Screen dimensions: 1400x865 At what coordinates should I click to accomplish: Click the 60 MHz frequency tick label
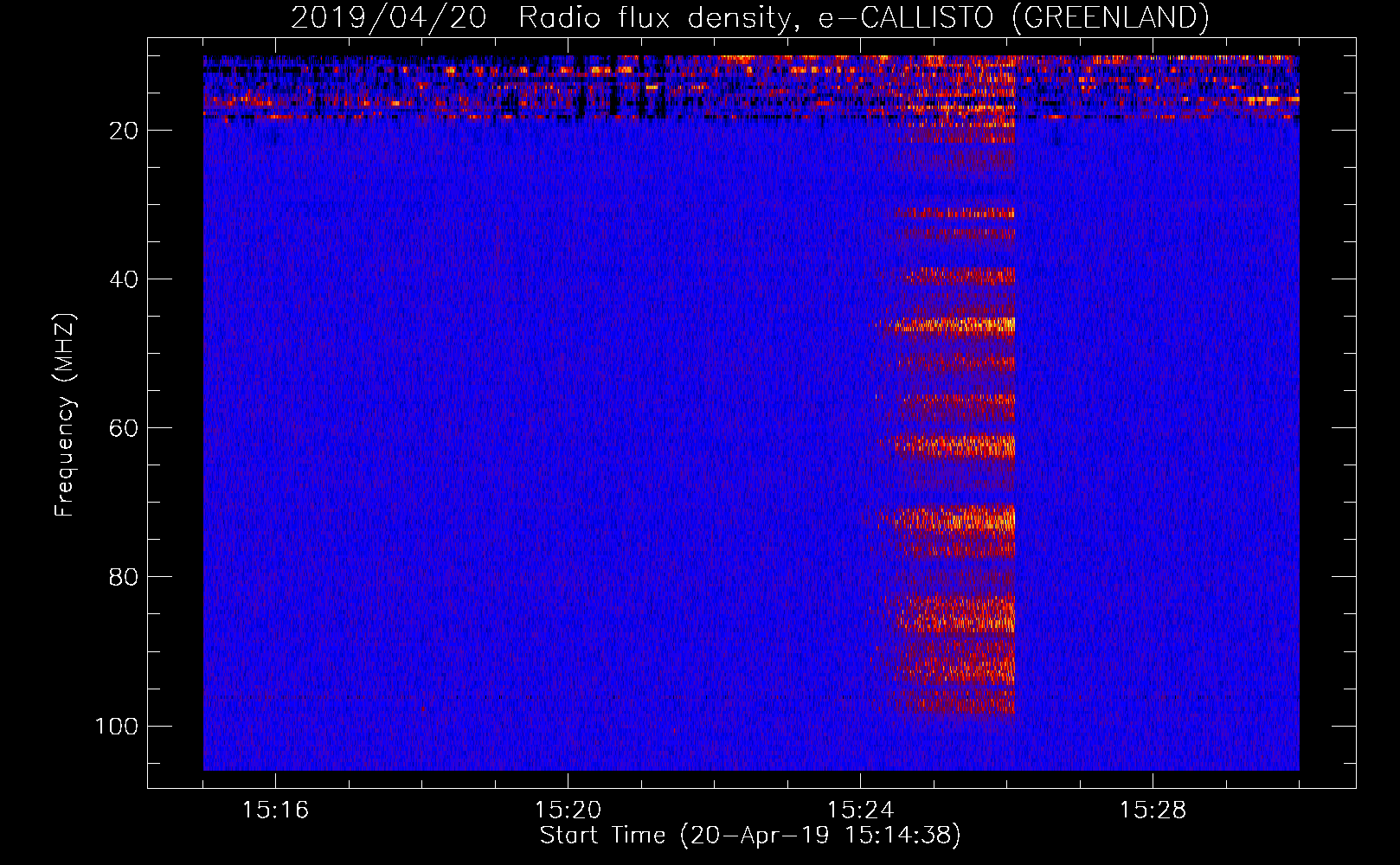[x=124, y=428]
